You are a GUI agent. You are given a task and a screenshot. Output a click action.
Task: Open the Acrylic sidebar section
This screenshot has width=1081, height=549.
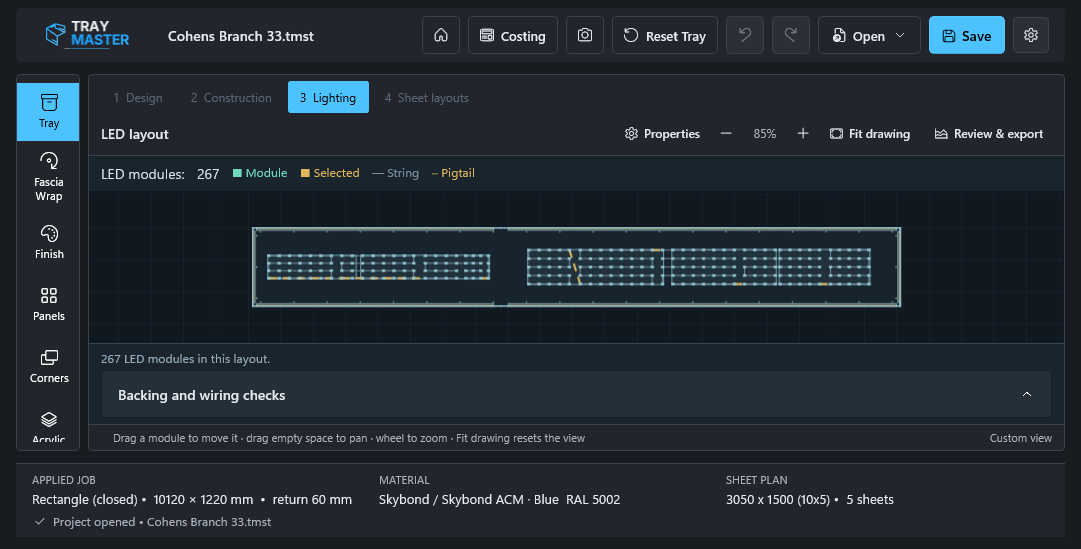pyautogui.click(x=48, y=426)
